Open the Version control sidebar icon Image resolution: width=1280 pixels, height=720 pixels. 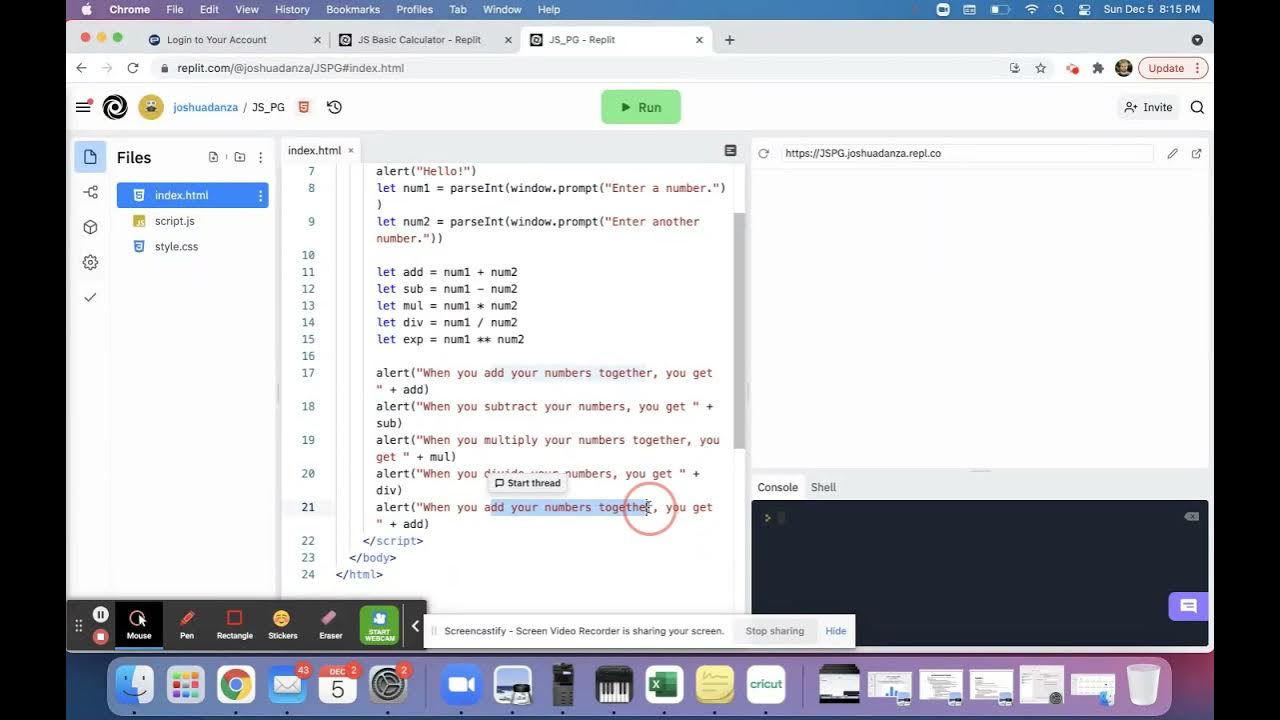(90, 192)
